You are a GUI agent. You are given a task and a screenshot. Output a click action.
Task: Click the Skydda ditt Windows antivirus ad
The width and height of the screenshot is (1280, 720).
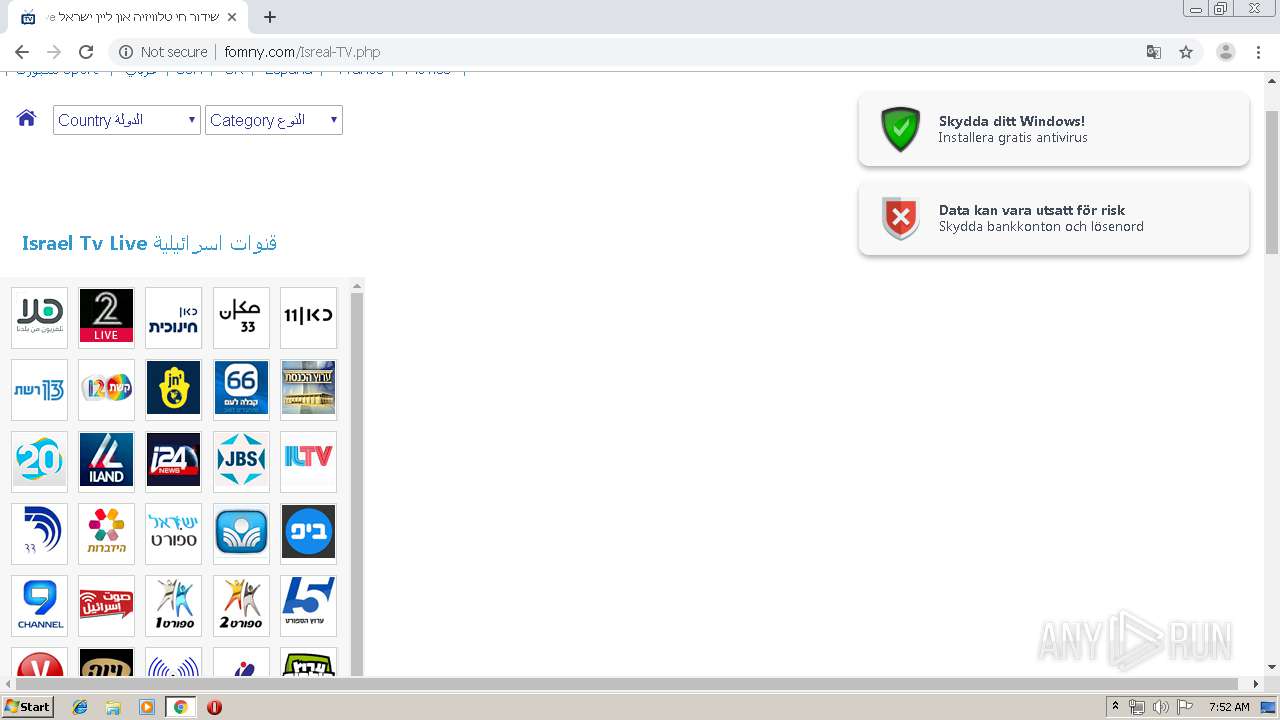pos(1054,129)
